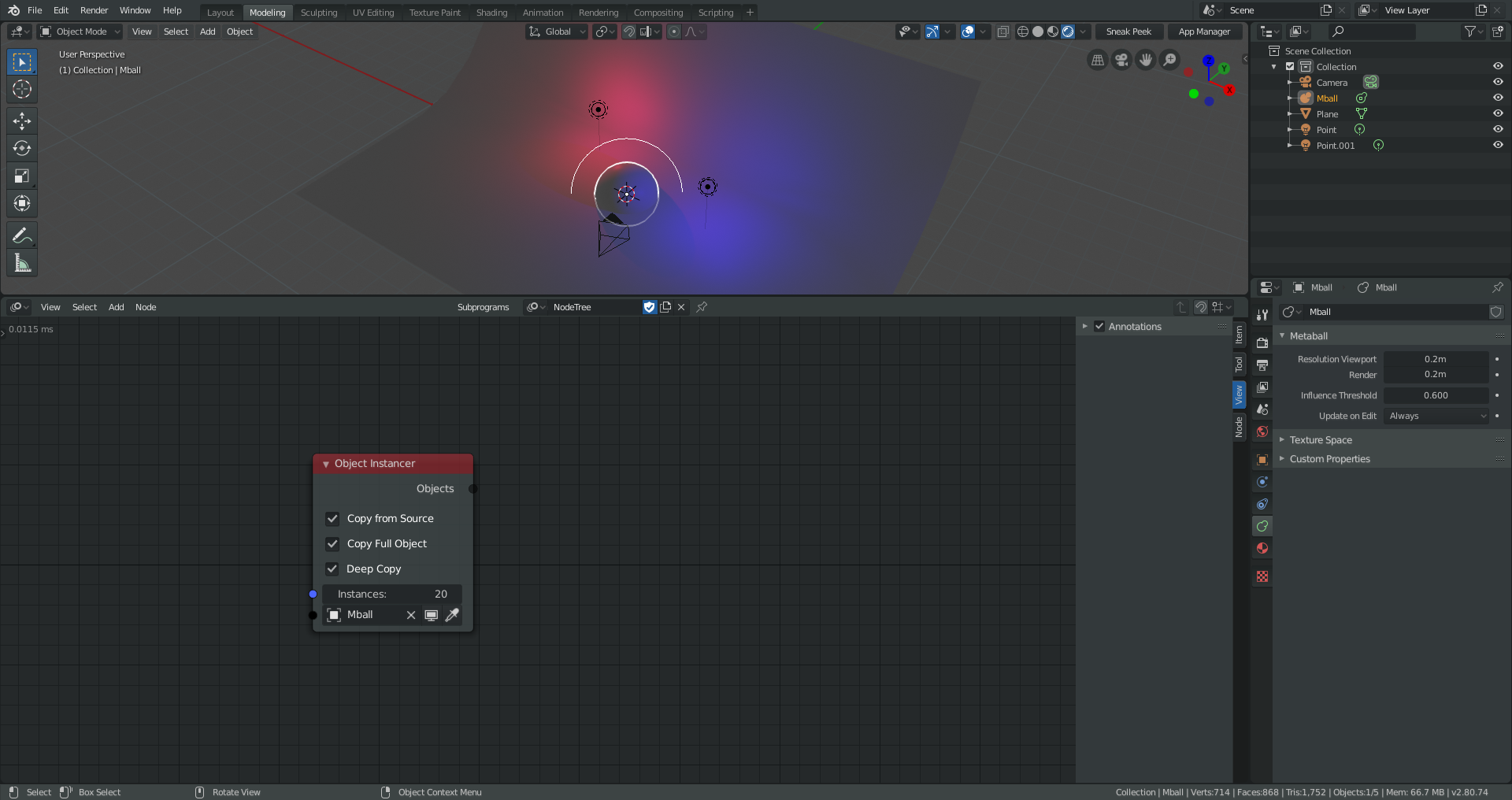Open the Object properties tab icon

pyautogui.click(x=1262, y=460)
